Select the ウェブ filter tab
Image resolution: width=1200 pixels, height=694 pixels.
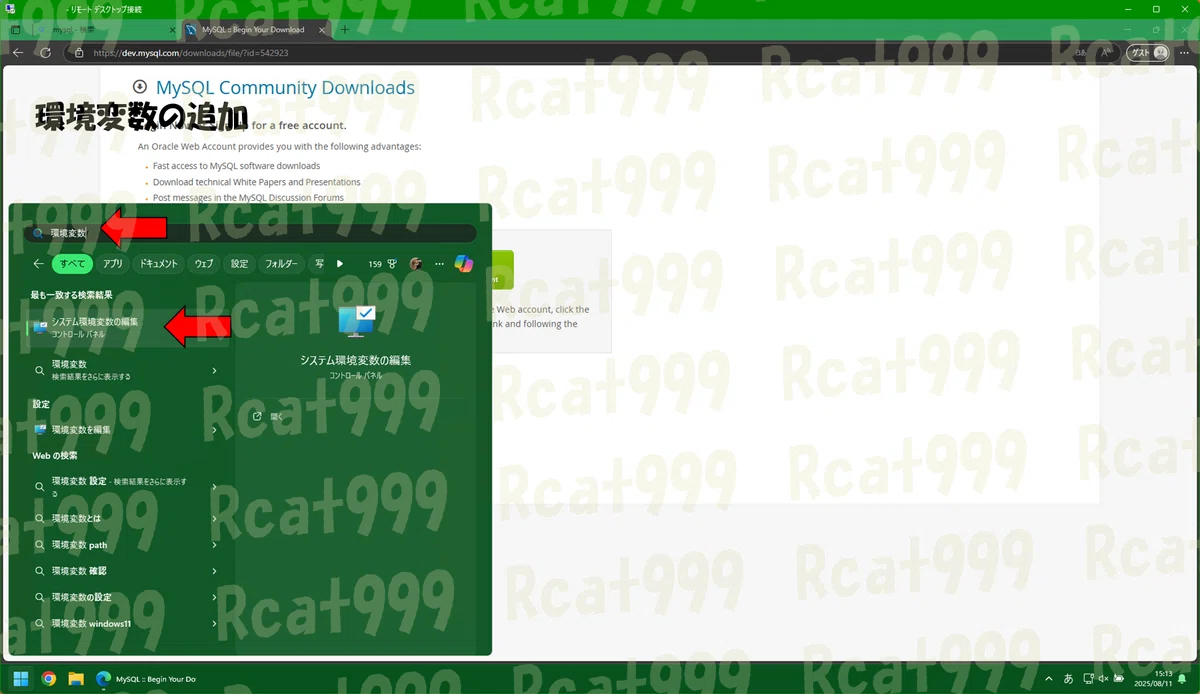coord(204,264)
